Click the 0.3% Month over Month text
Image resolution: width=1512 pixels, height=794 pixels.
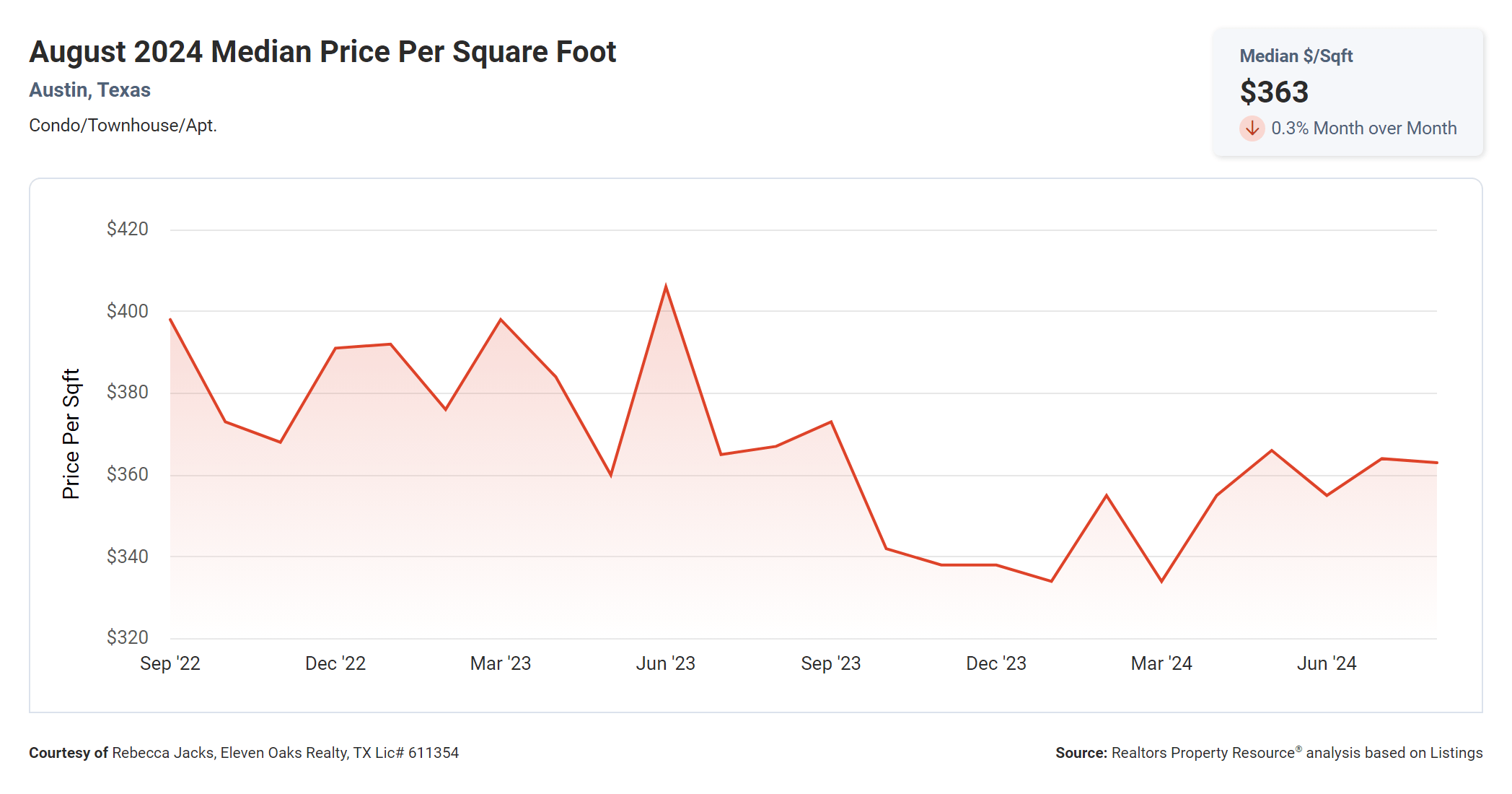(x=1363, y=128)
